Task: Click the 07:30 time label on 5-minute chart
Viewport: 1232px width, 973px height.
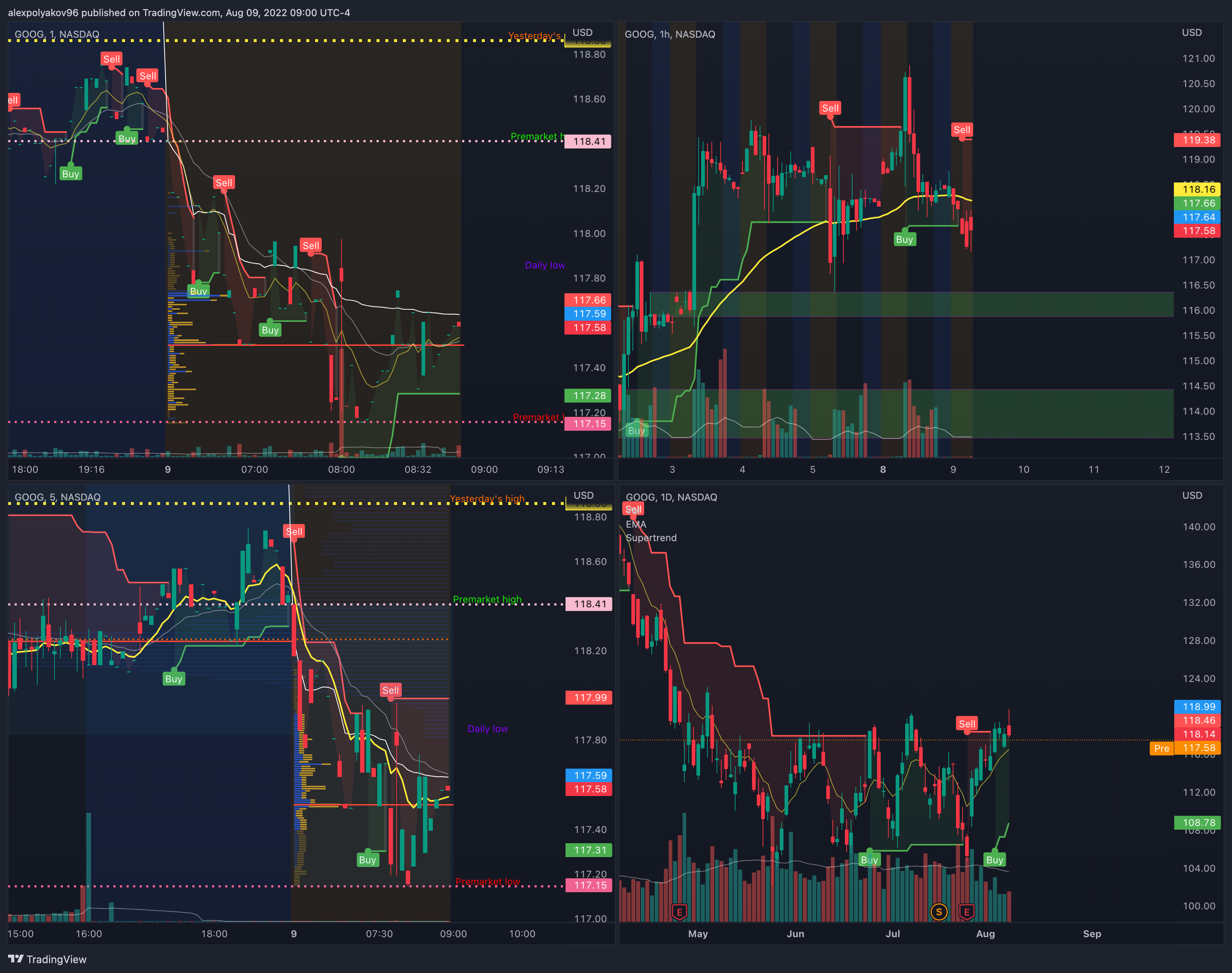Action: [379, 934]
